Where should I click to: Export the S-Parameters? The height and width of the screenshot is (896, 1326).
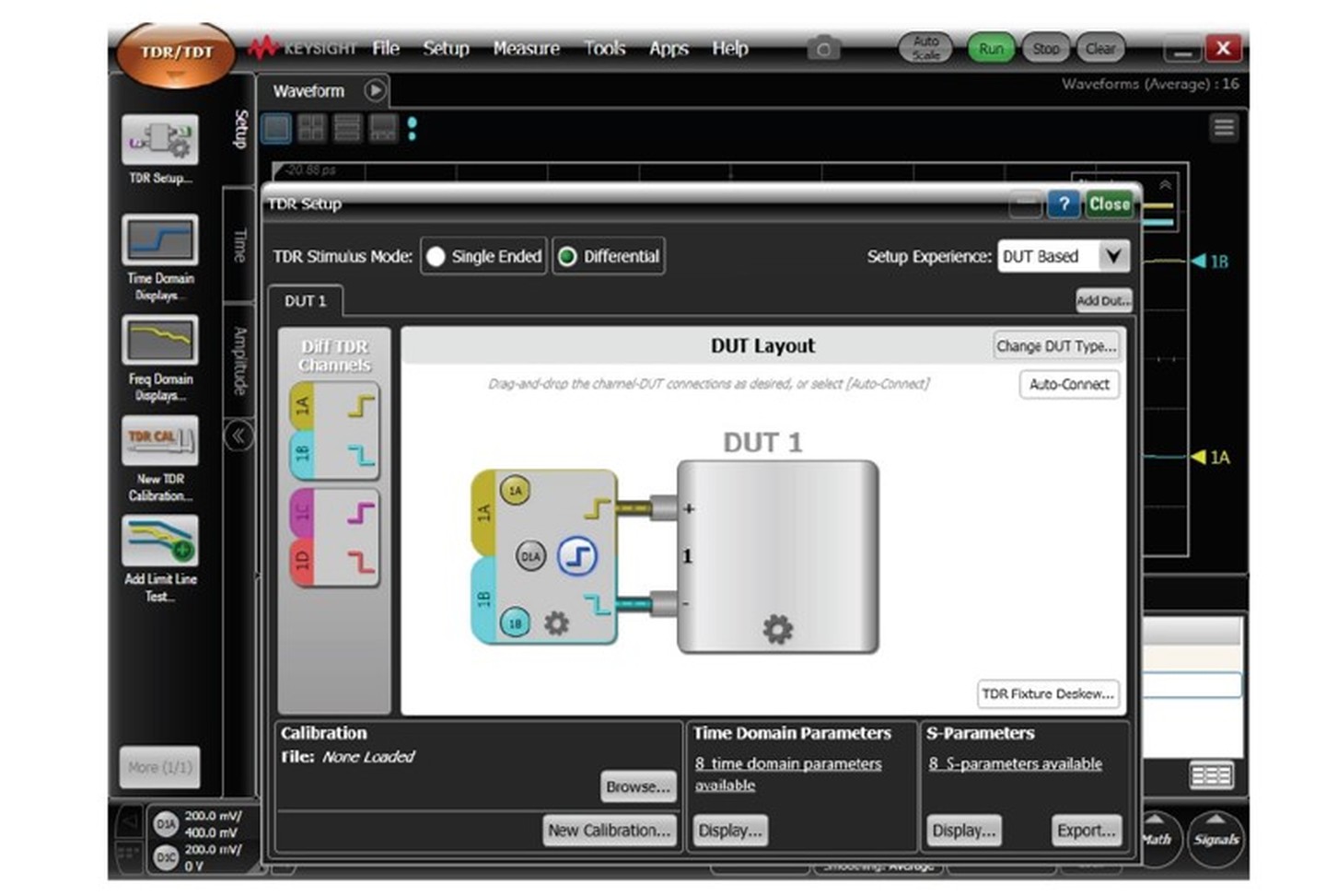pyautogui.click(x=1086, y=830)
